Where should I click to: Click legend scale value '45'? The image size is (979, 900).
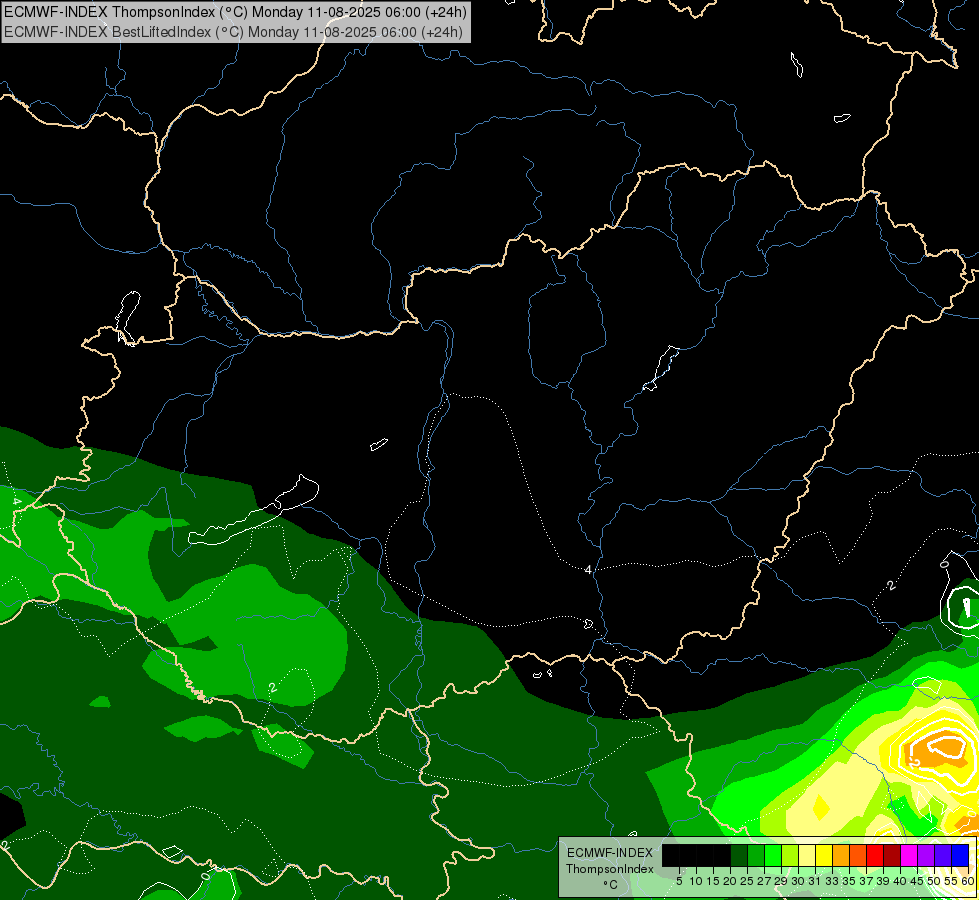pos(917,881)
